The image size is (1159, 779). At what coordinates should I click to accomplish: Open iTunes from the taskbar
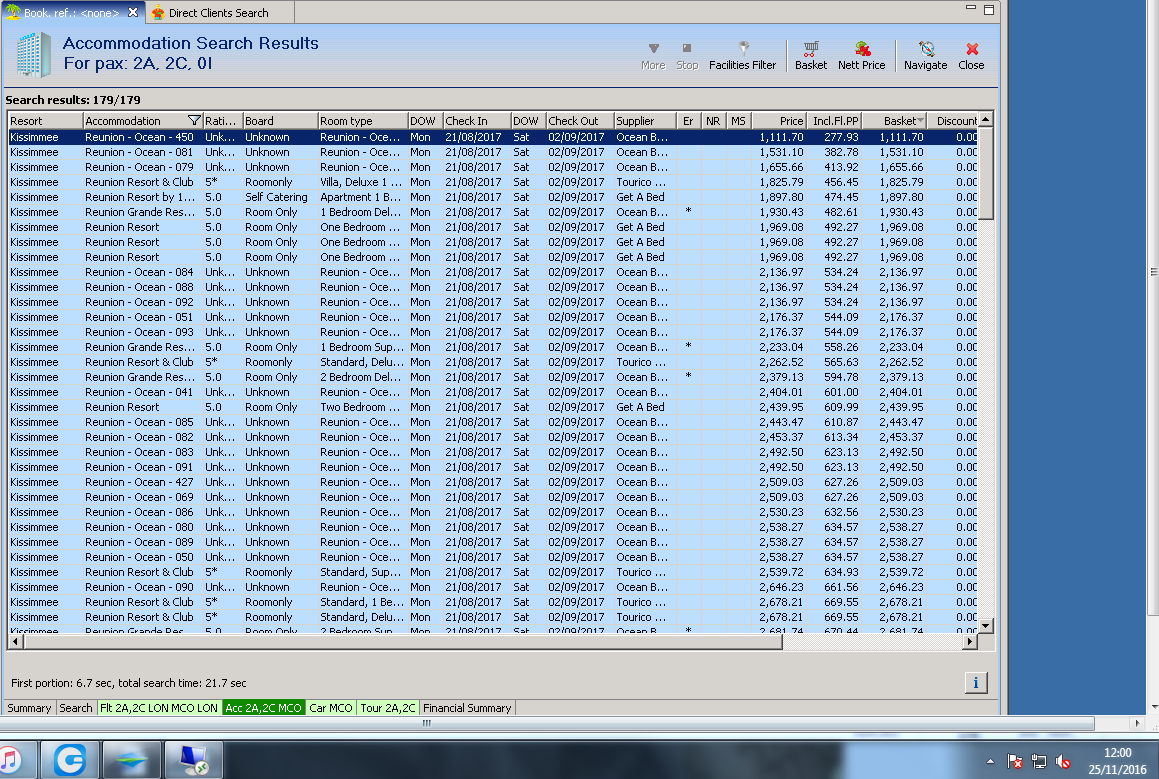(x=10, y=761)
